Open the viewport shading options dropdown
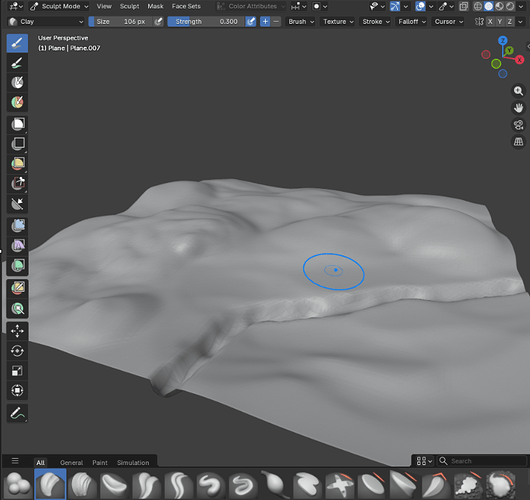Viewport: 530px width, 500px height. pos(521,6)
